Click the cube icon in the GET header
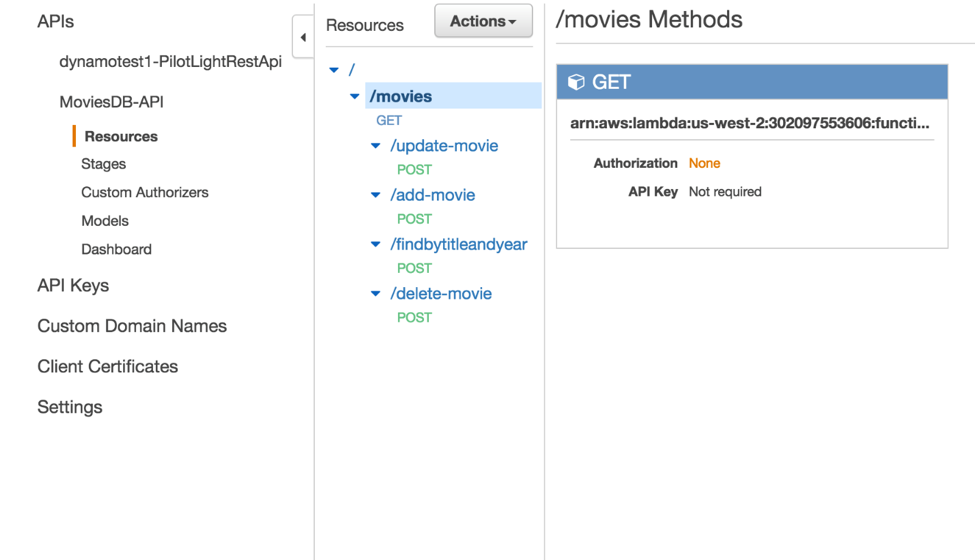This screenshot has height=560, width=975. 576,82
